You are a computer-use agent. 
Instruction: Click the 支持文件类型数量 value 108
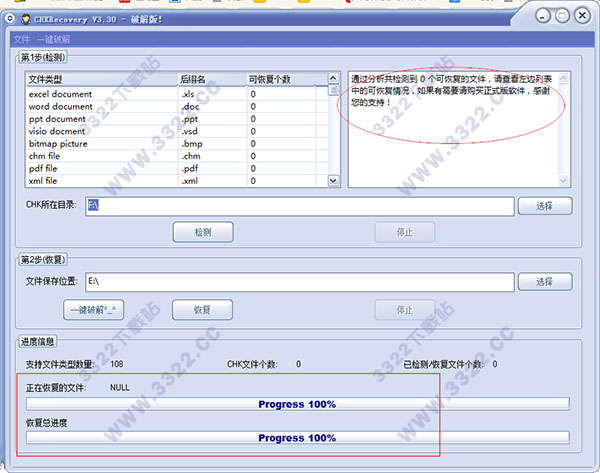(x=117, y=364)
